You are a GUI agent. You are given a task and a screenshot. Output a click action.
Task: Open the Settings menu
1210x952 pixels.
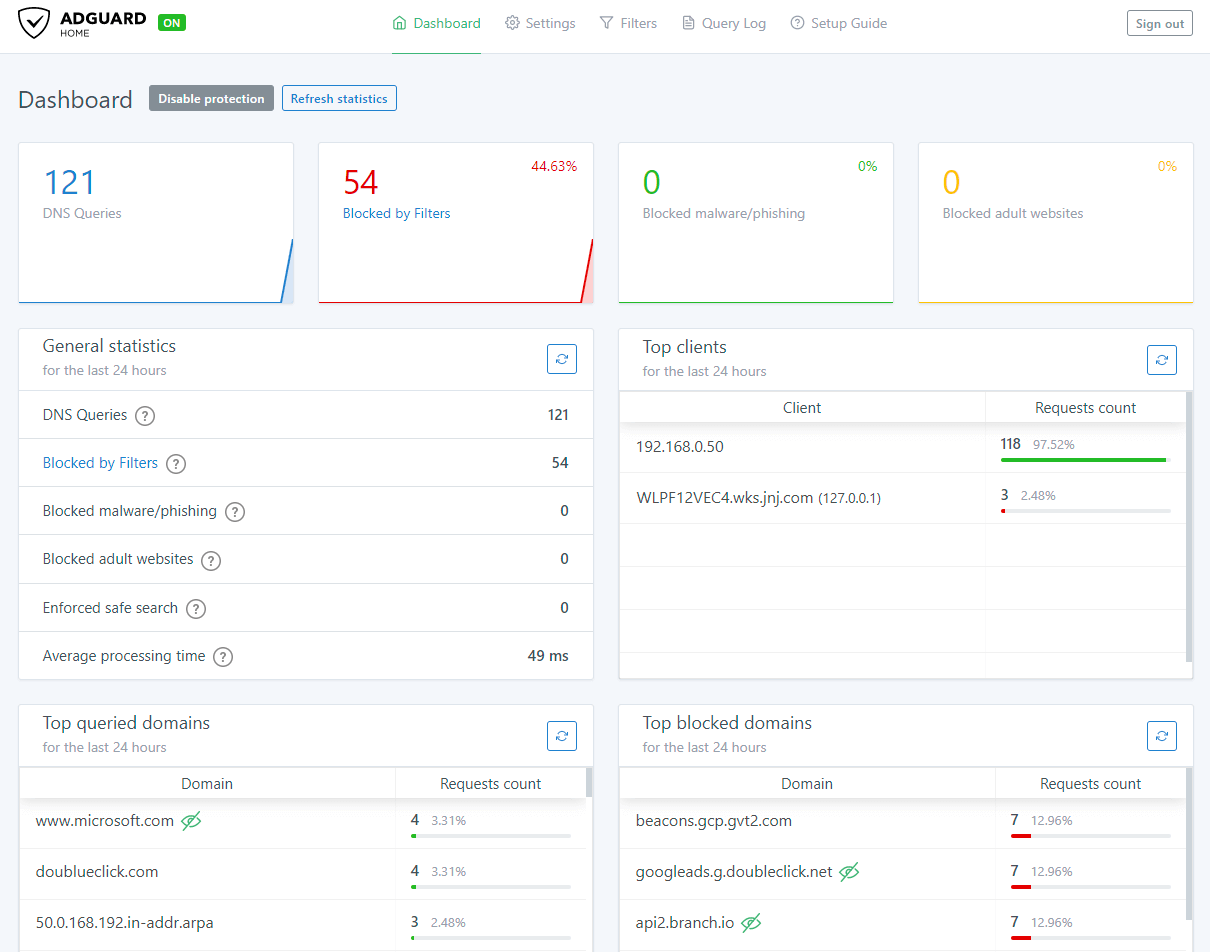pos(540,23)
